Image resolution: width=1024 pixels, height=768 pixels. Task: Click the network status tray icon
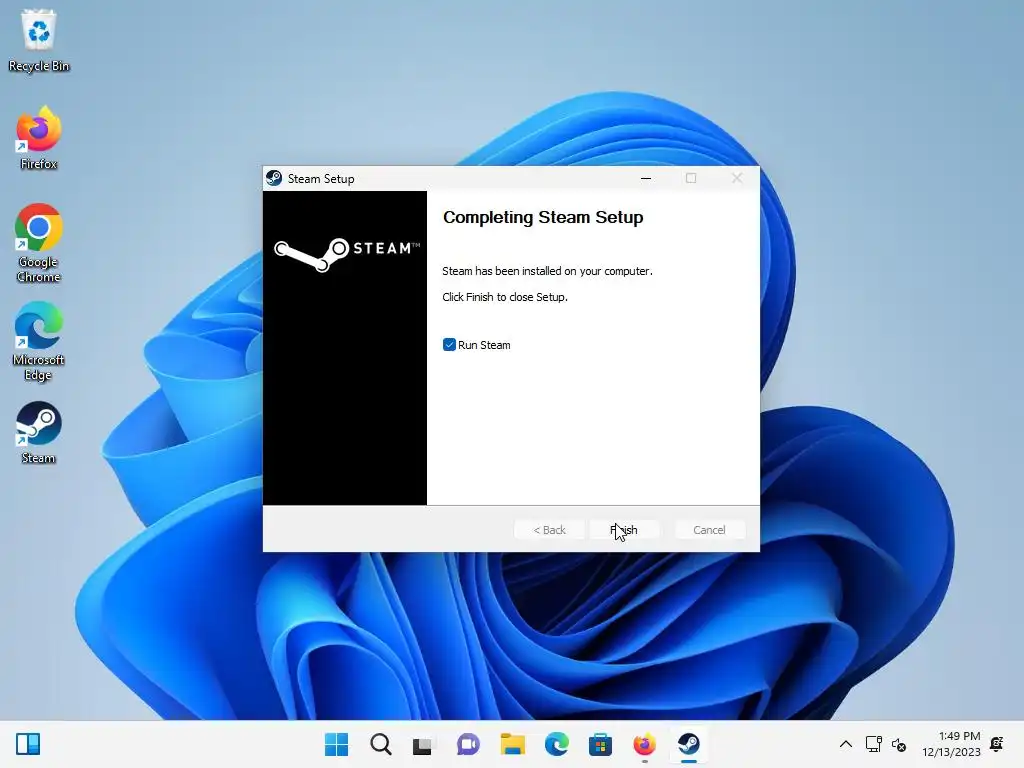click(874, 744)
